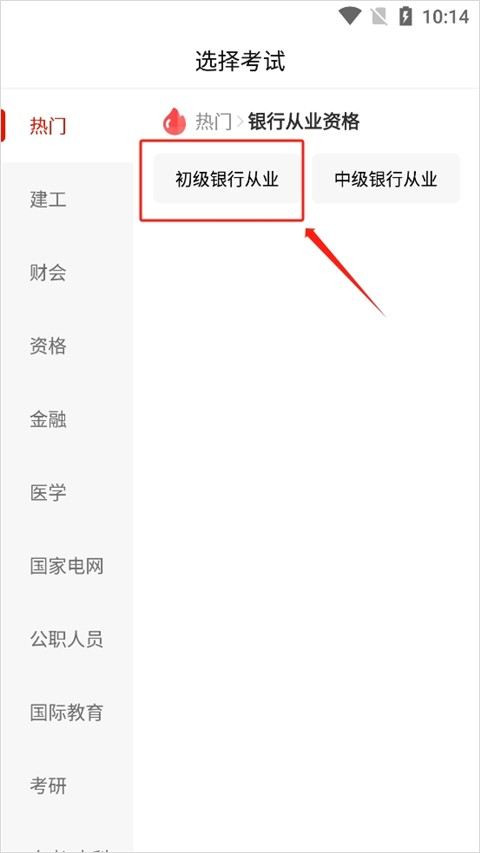Open the 国家电网 category
Viewport: 480px width, 853px height.
(66, 566)
